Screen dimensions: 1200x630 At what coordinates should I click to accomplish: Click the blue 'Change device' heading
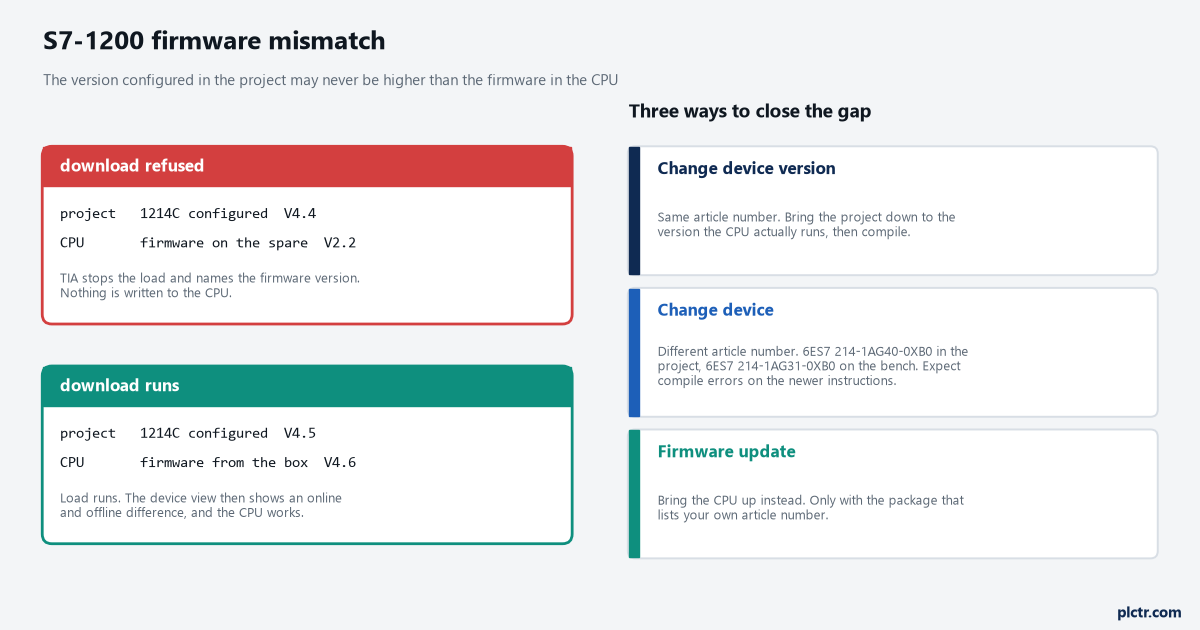(x=715, y=310)
